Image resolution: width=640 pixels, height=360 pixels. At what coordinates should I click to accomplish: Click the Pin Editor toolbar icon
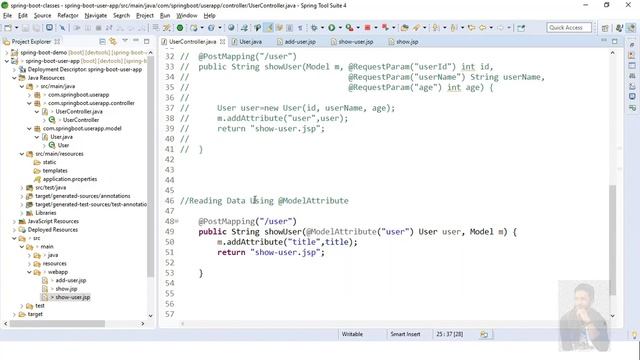[521, 28]
